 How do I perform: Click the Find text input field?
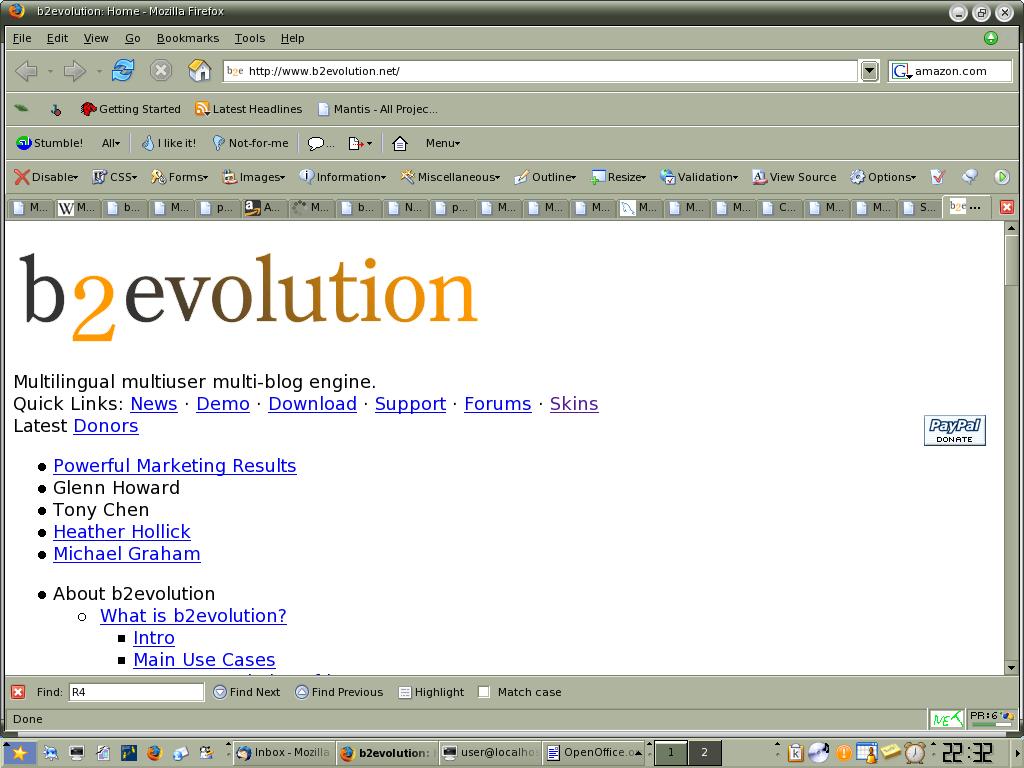pos(136,692)
